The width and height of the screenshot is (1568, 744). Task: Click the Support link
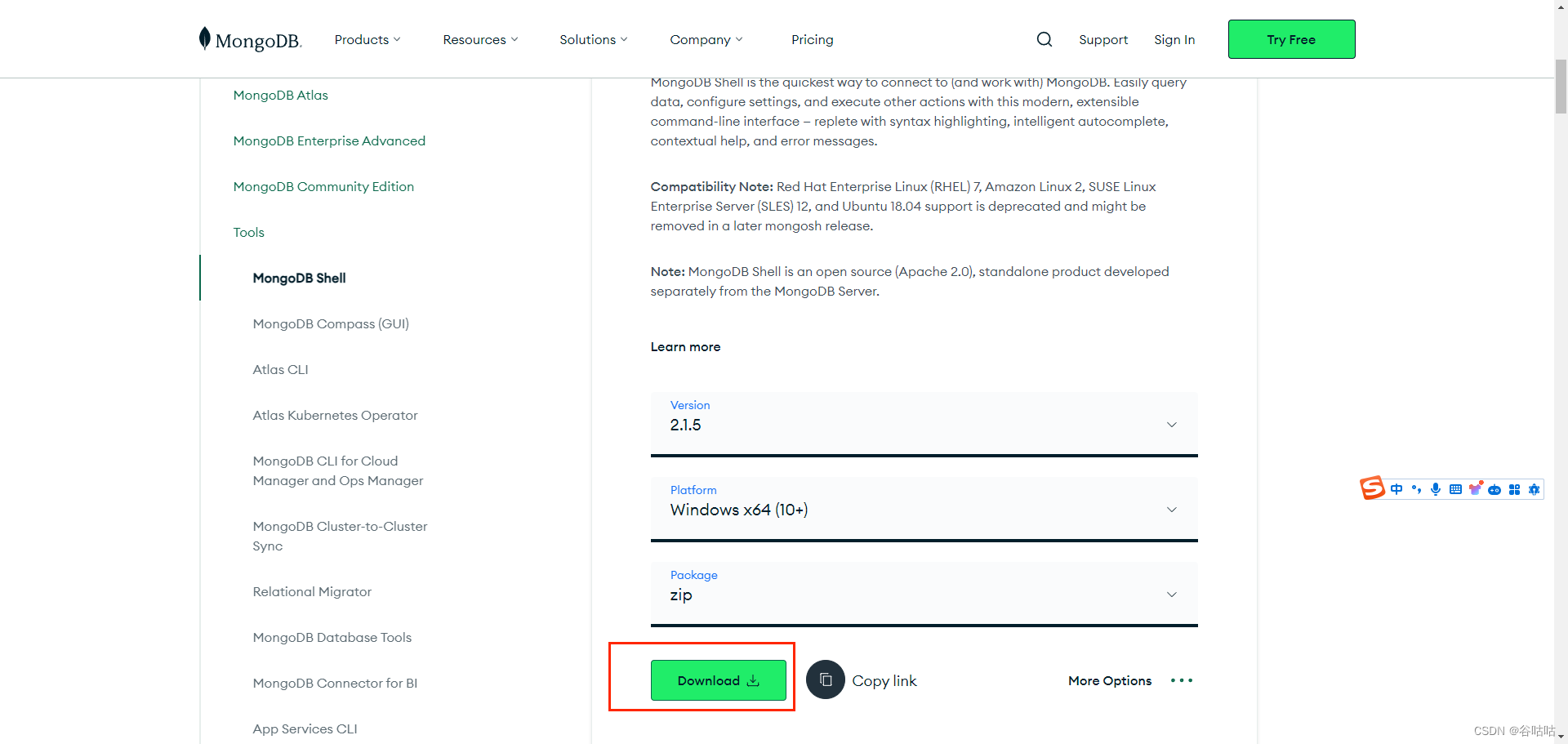[1102, 39]
